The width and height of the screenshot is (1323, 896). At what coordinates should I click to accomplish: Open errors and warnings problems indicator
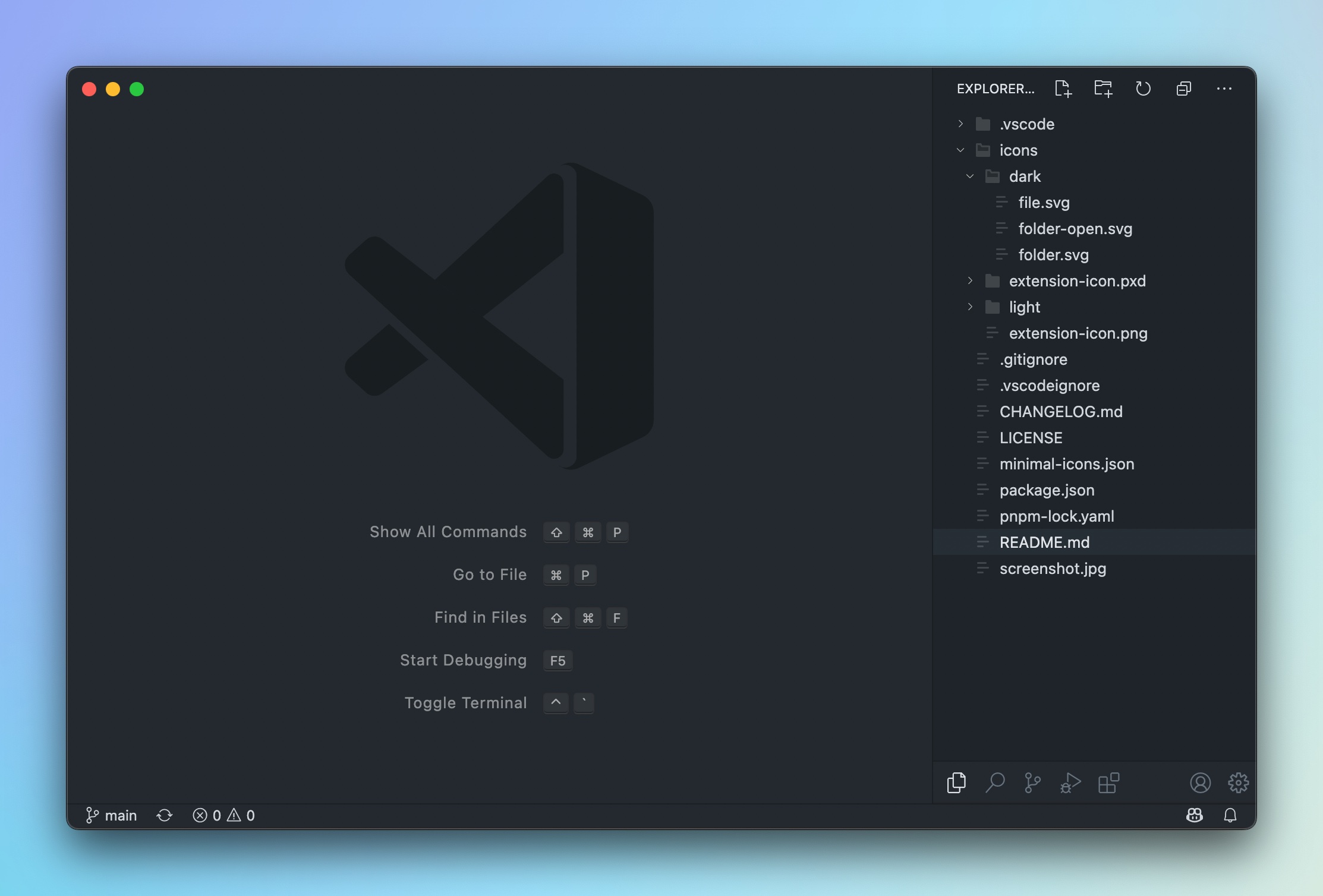[223, 815]
